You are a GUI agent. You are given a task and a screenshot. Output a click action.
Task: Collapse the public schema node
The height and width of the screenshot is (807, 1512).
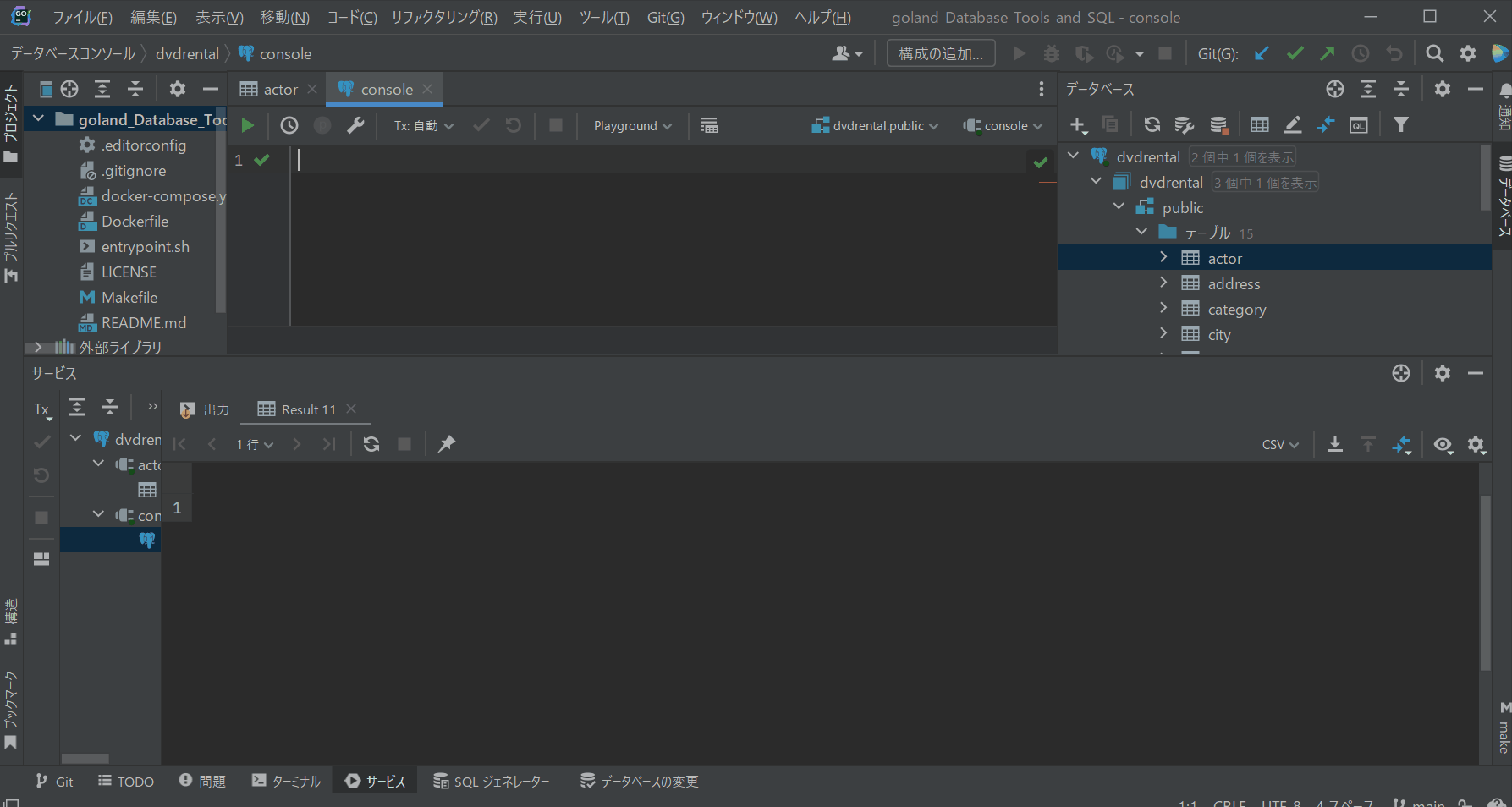[x=1119, y=206]
